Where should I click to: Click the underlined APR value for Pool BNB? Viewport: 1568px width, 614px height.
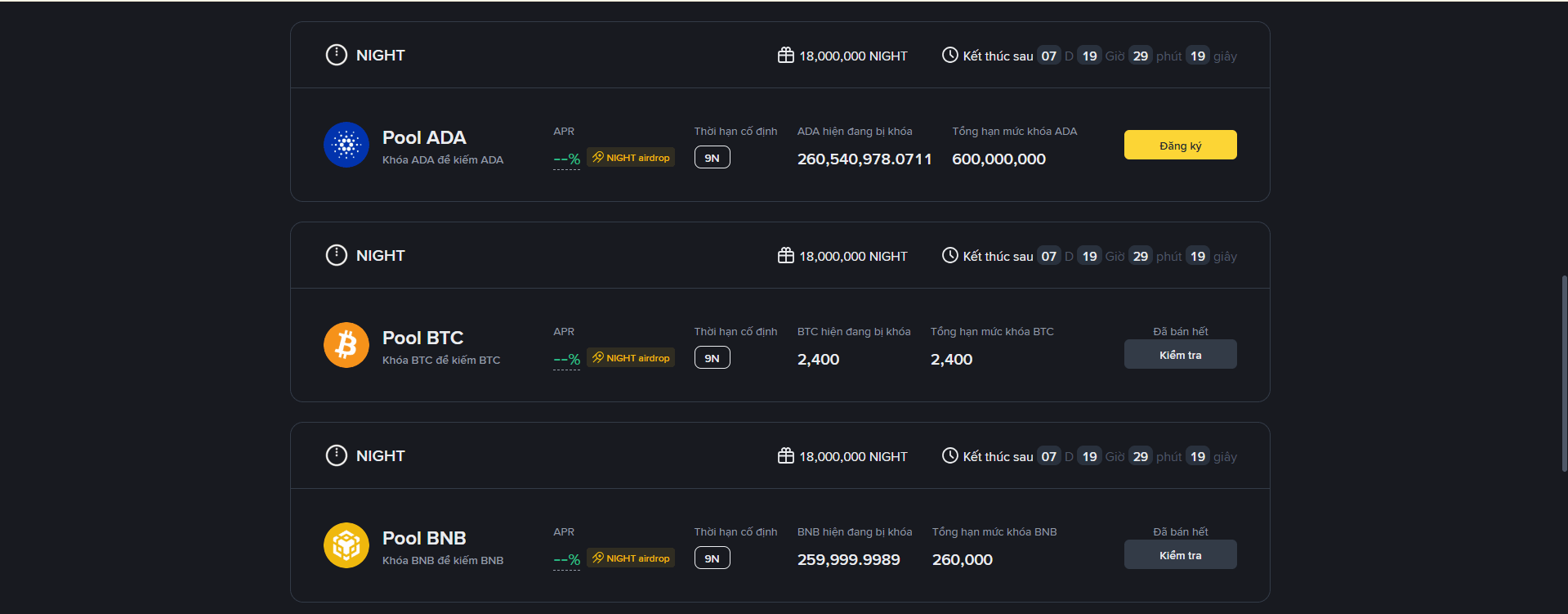click(566, 560)
